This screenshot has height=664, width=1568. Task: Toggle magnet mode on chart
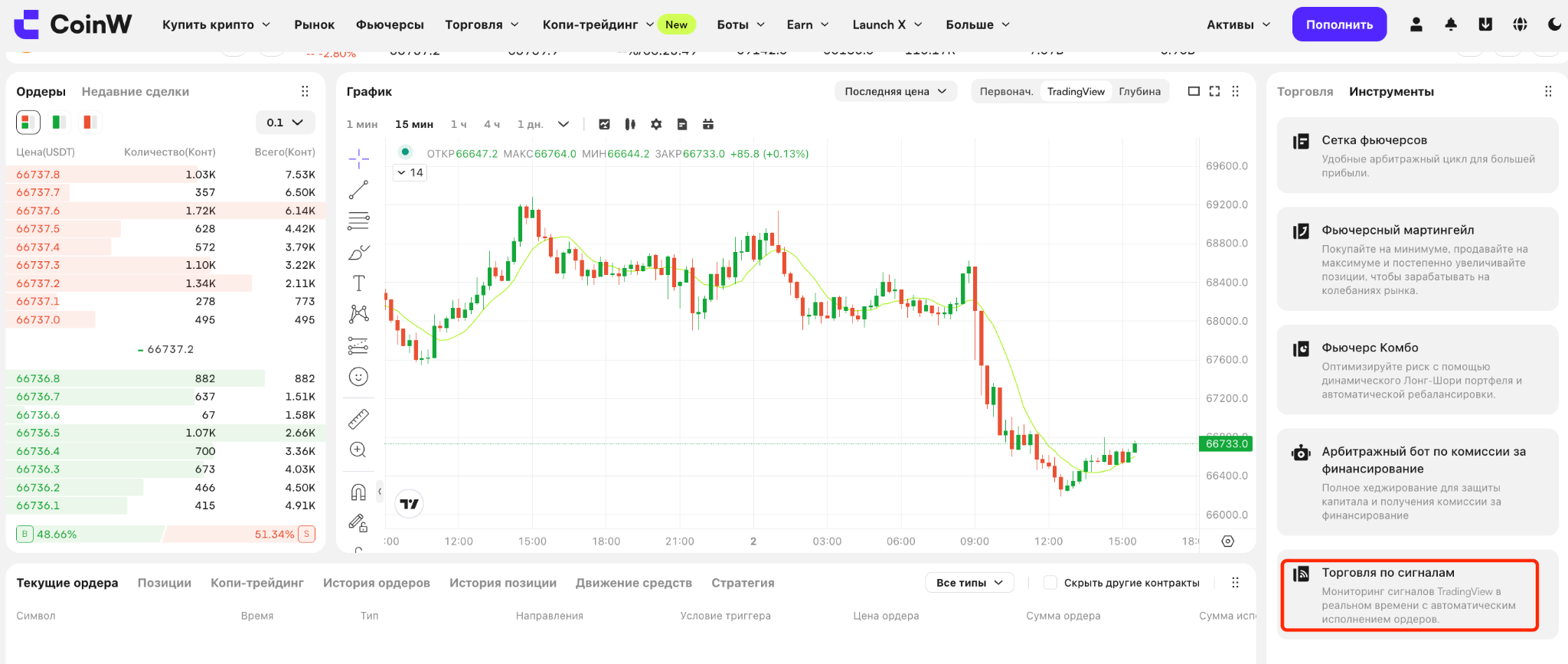pos(358,492)
